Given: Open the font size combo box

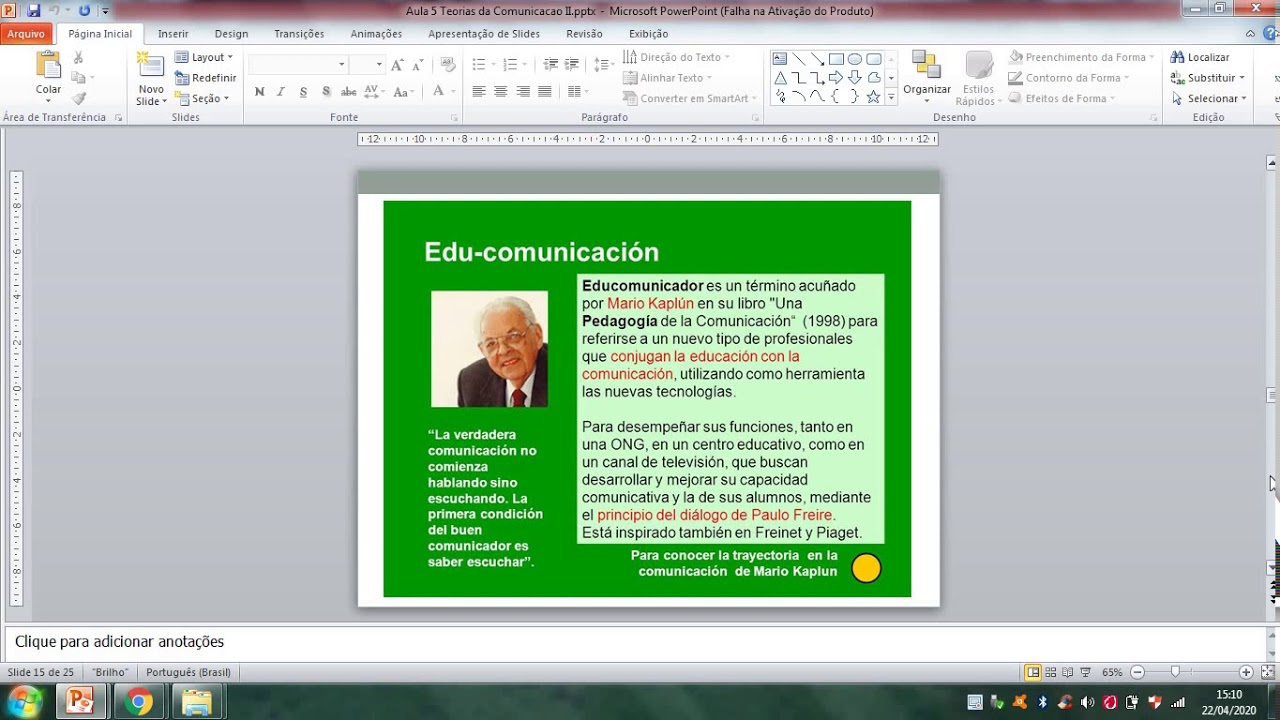Looking at the screenshot, I should click(x=367, y=64).
